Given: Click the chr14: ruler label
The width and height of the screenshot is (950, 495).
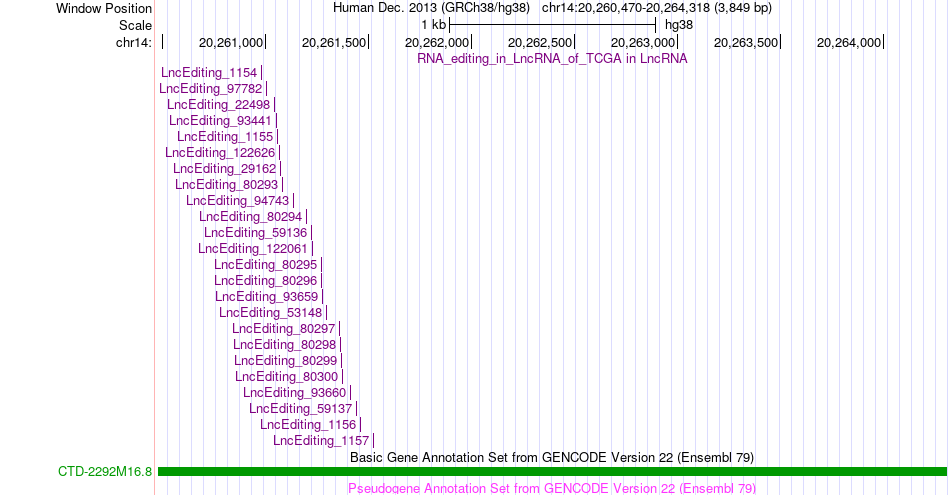Looking at the screenshot, I should tap(134, 42).
